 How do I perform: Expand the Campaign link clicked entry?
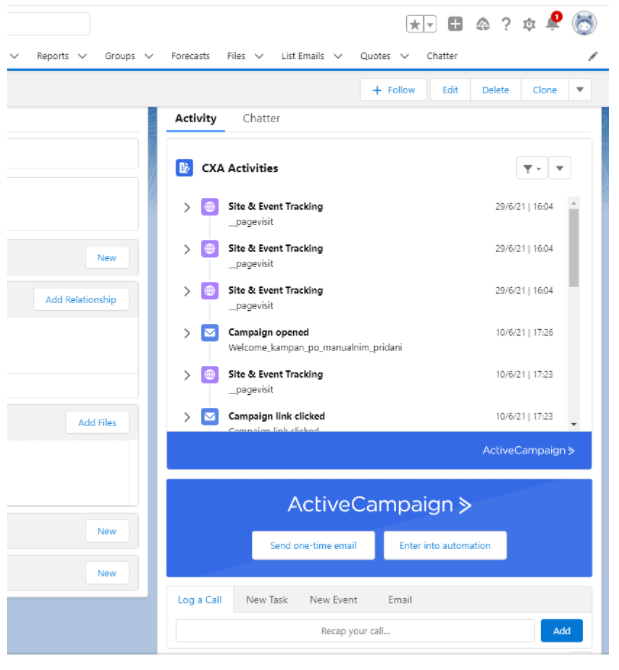click(x=186, y=417)
